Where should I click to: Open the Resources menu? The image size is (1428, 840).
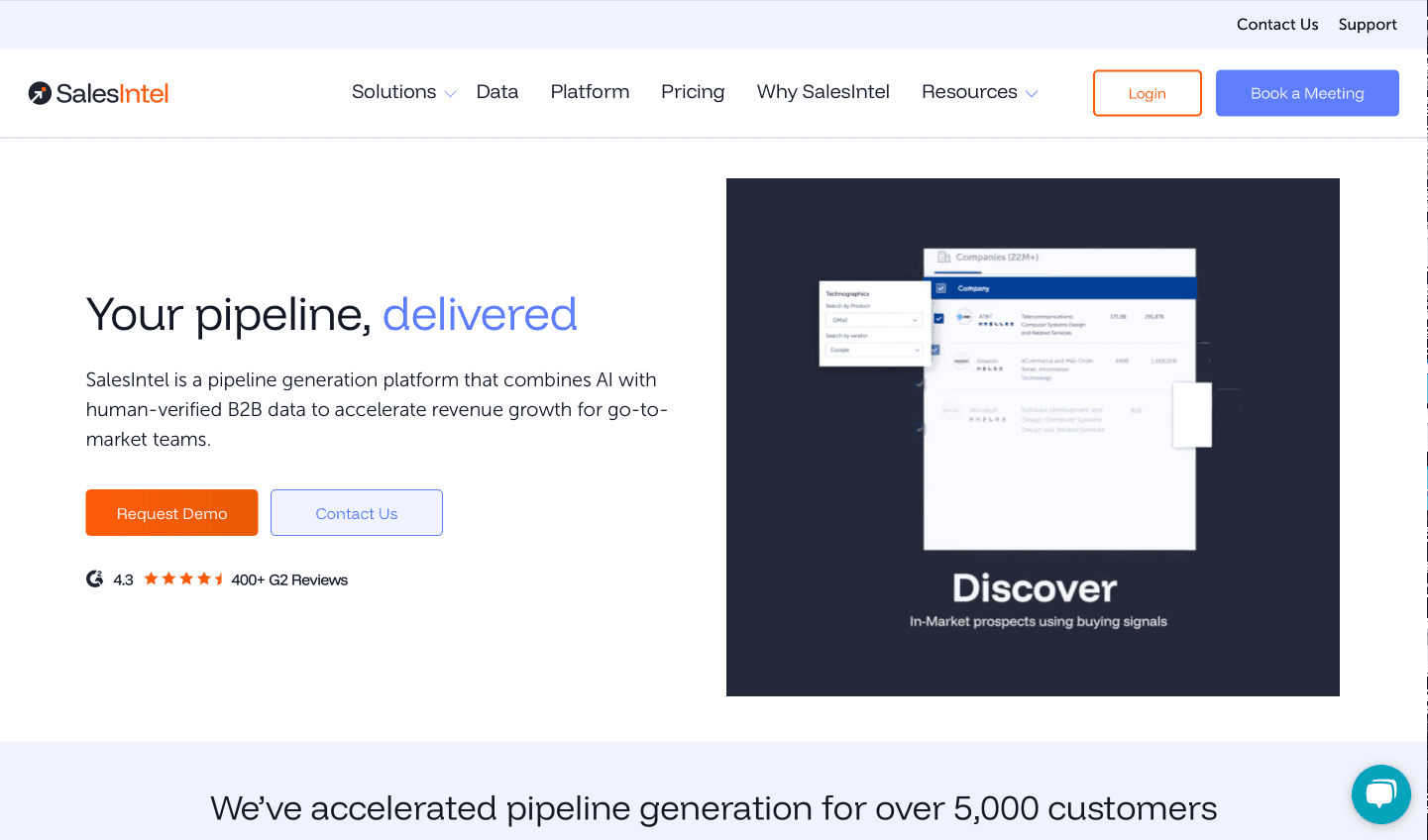coord(969,92)
